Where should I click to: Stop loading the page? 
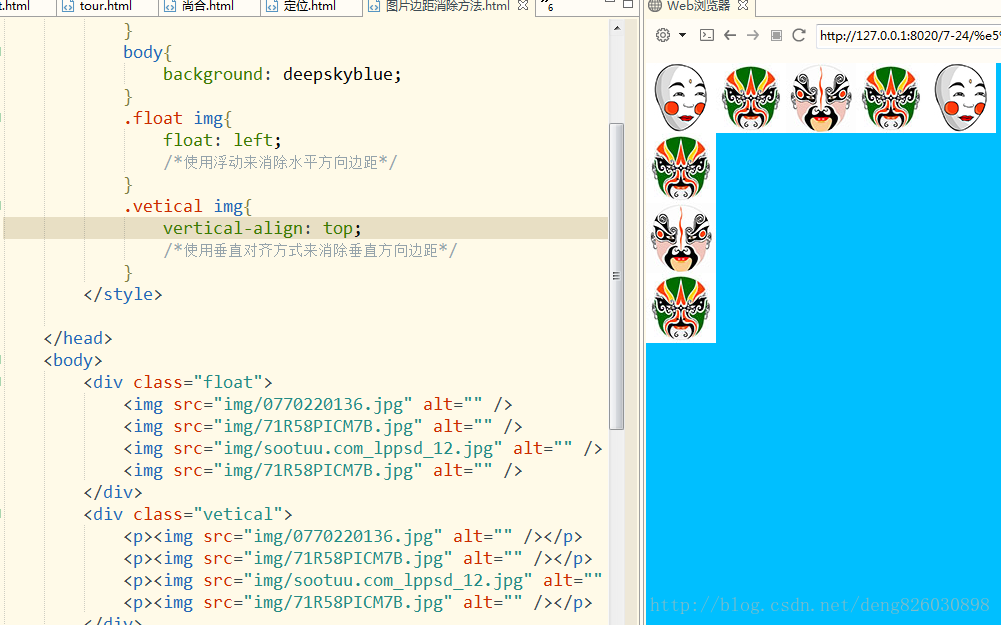(776, 35)
